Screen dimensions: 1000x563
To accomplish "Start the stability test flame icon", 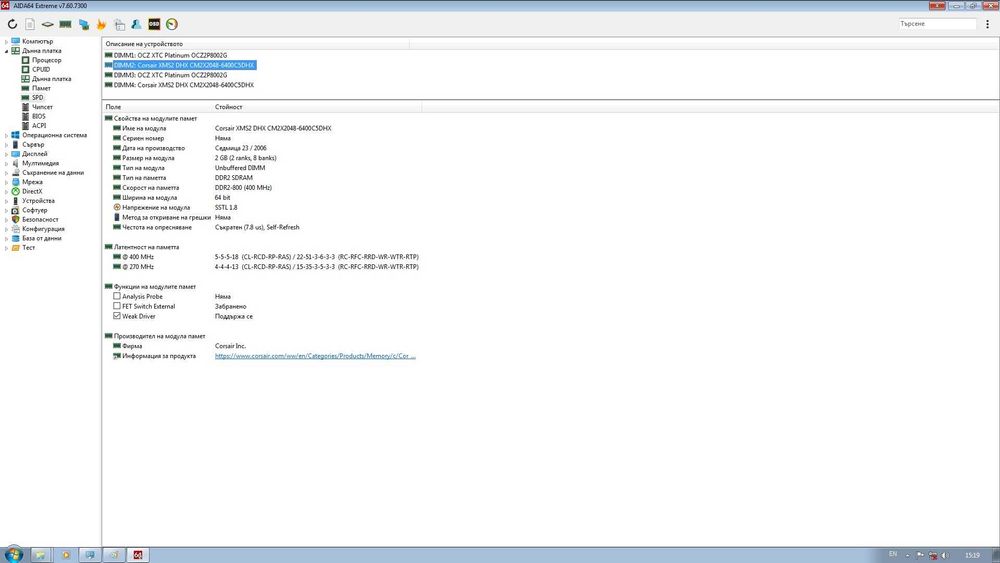I will (x=101, y=24).
